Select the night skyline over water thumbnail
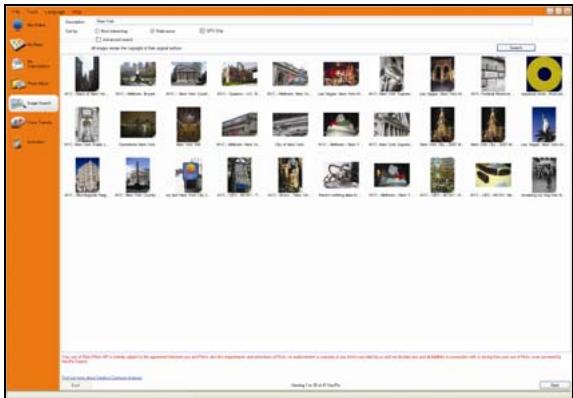The image size is (573, 398). pyautogui.click(x=138, y=124)
